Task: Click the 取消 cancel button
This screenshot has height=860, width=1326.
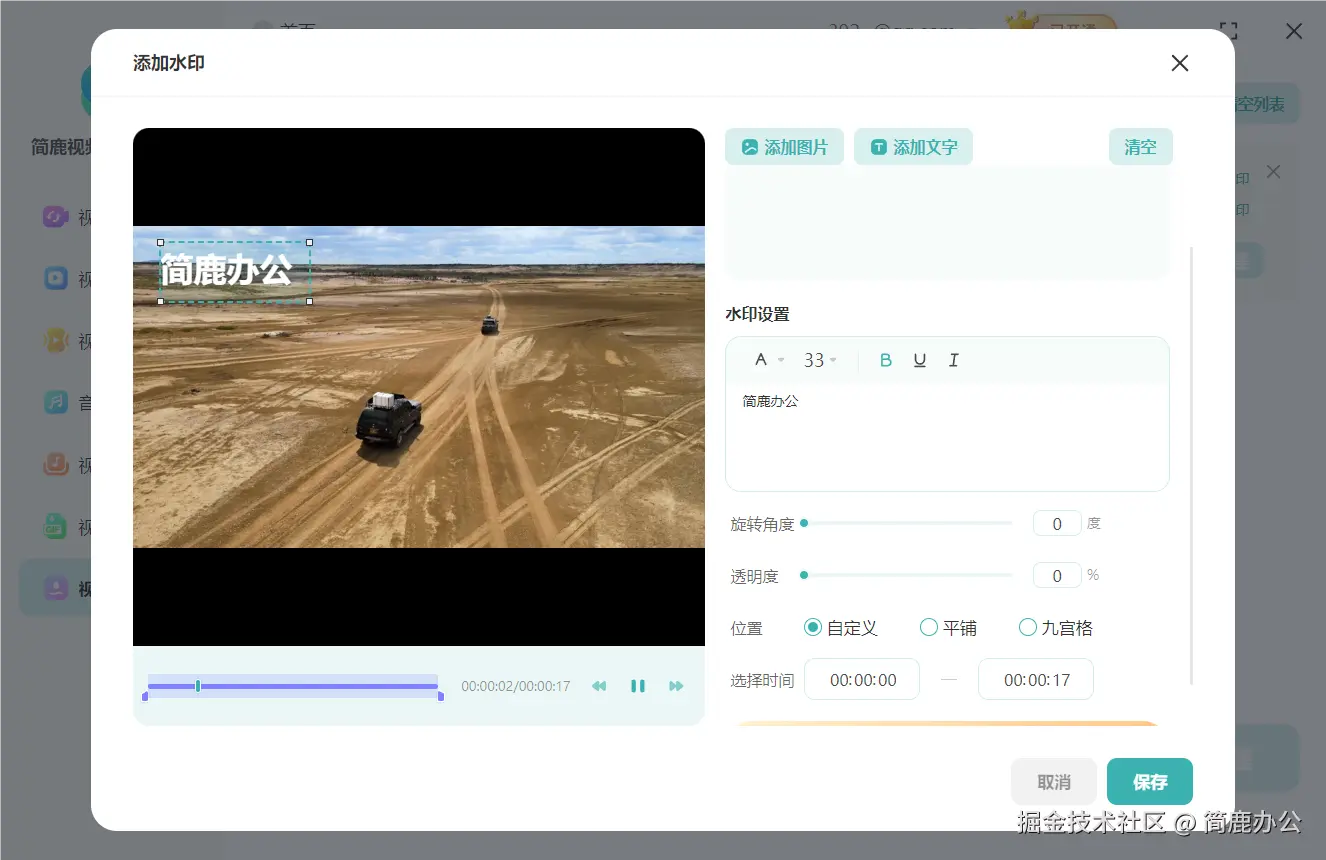Action: (1053, 781)
